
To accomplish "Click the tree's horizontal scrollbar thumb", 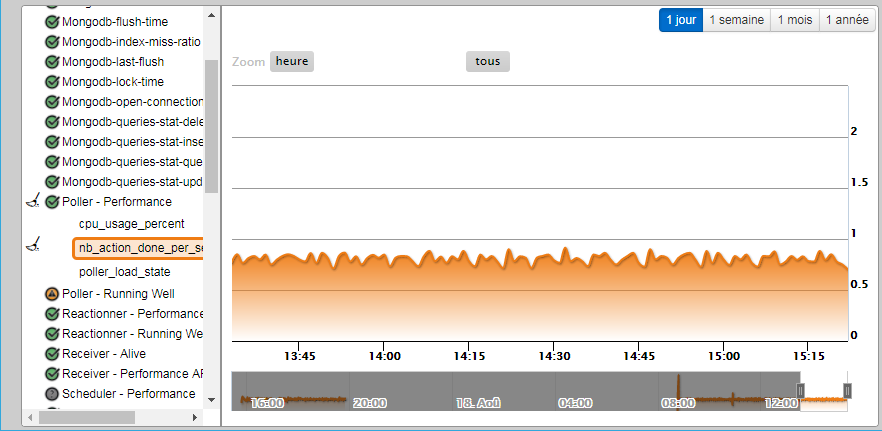I will tap(87, 417).
